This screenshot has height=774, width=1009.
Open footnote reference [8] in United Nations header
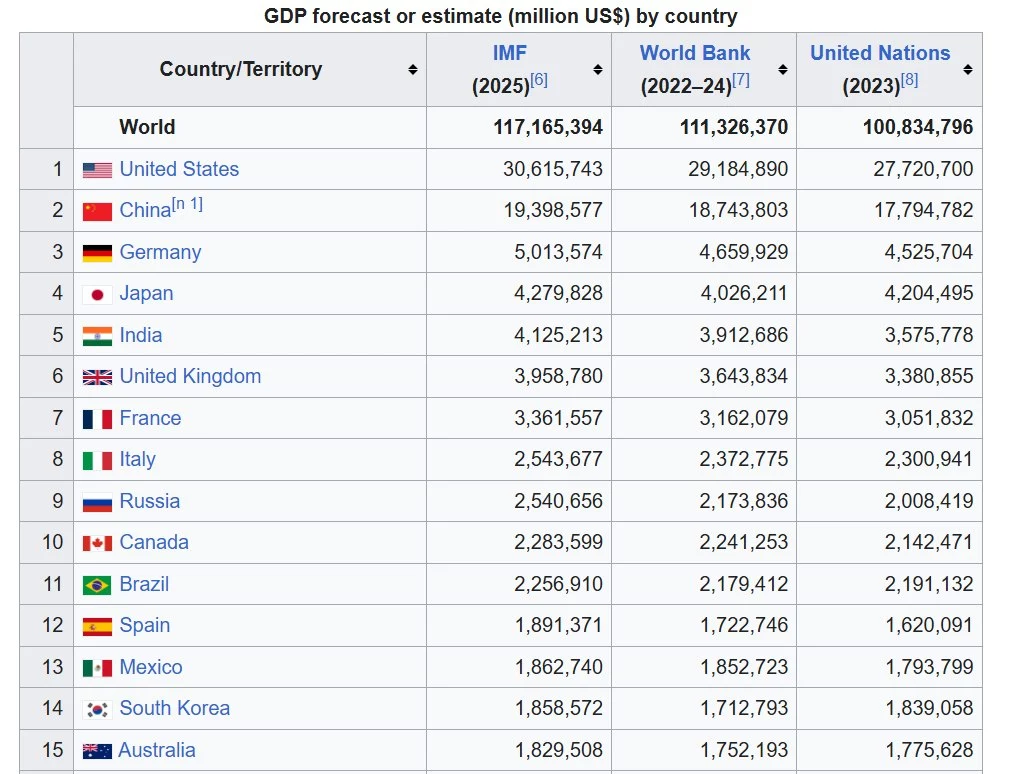(x=909, y=80)
